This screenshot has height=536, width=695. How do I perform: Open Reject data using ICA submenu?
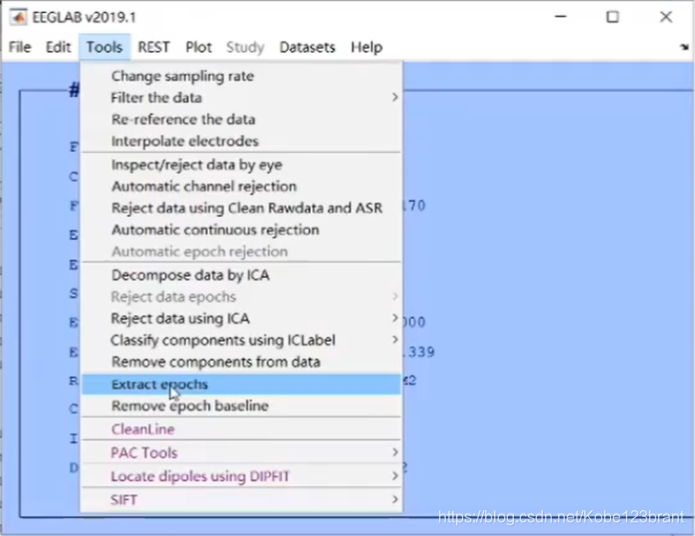(x=242, y=318)
